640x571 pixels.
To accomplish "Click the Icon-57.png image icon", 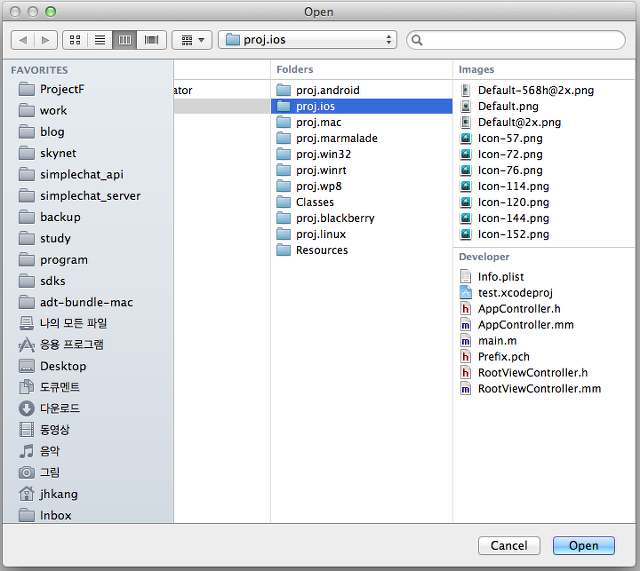I will pyautogui.click(x=465, y=138).
